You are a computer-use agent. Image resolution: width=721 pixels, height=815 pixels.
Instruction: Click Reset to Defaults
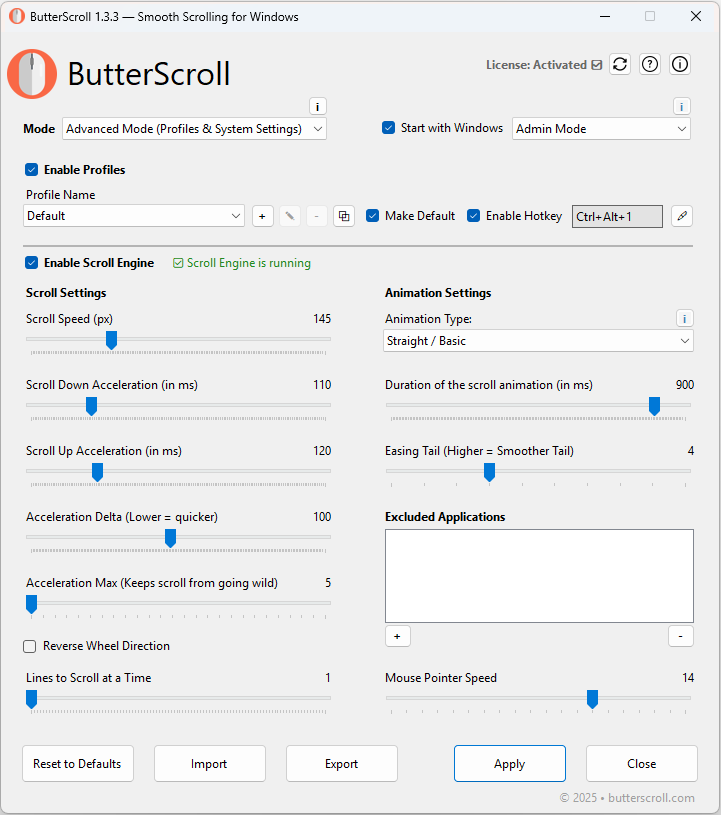tap(77, 763)
